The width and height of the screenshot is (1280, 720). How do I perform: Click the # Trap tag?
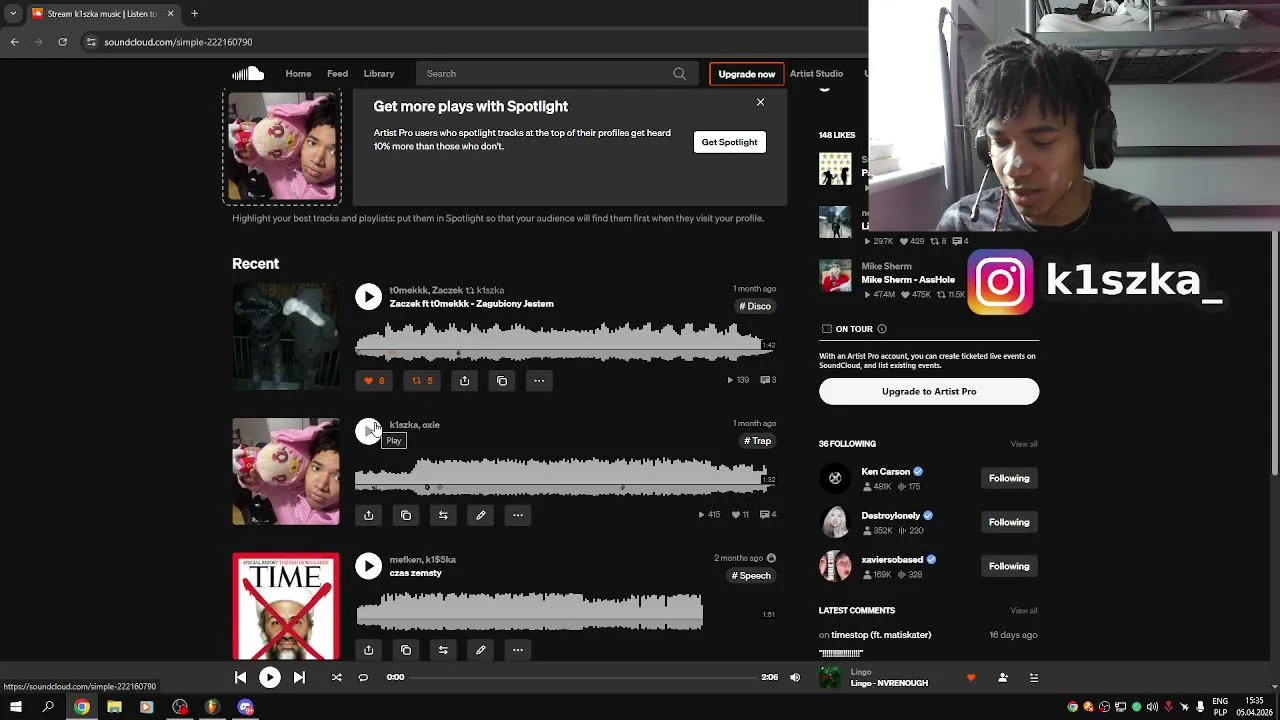pyautogui.click(x=757, y=441)
